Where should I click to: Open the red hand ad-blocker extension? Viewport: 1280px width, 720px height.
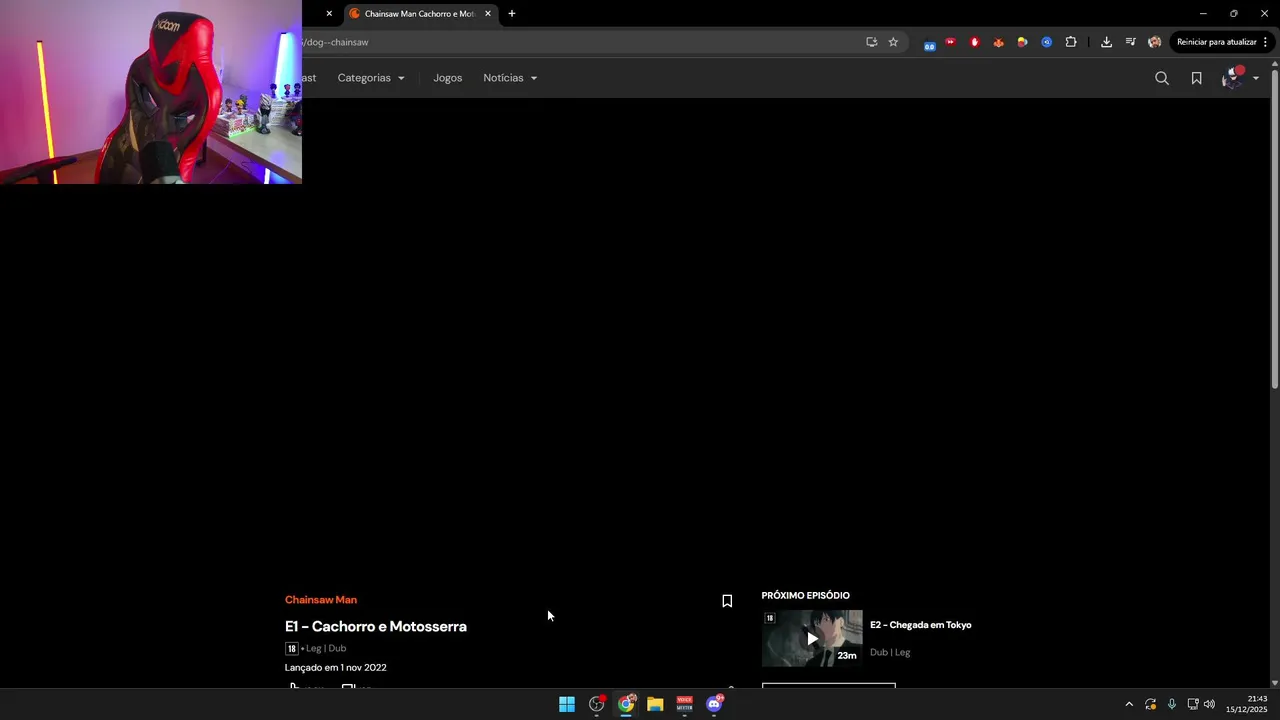coord(974,42)
